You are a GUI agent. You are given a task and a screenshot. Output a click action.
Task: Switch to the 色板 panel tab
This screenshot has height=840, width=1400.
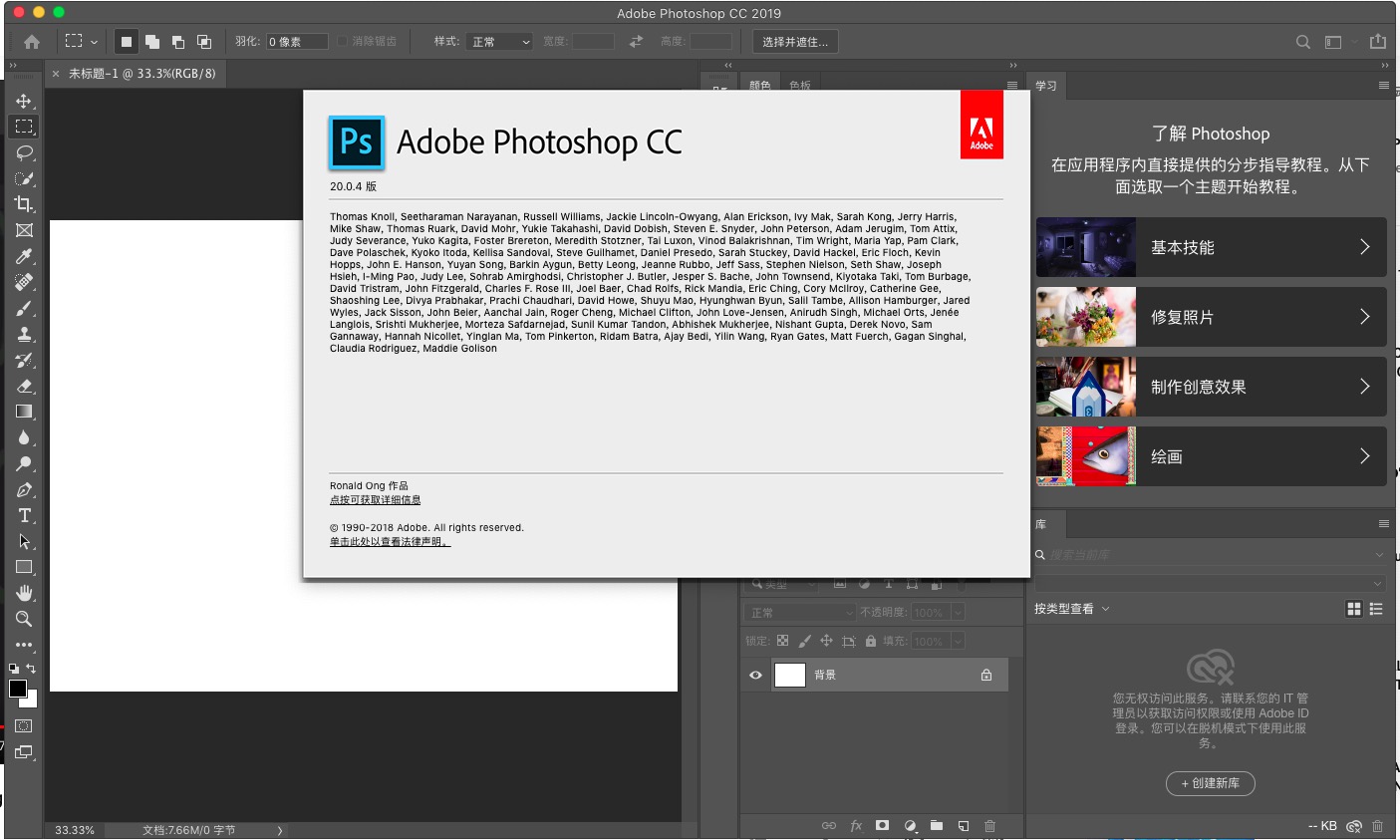coord(800,86)
